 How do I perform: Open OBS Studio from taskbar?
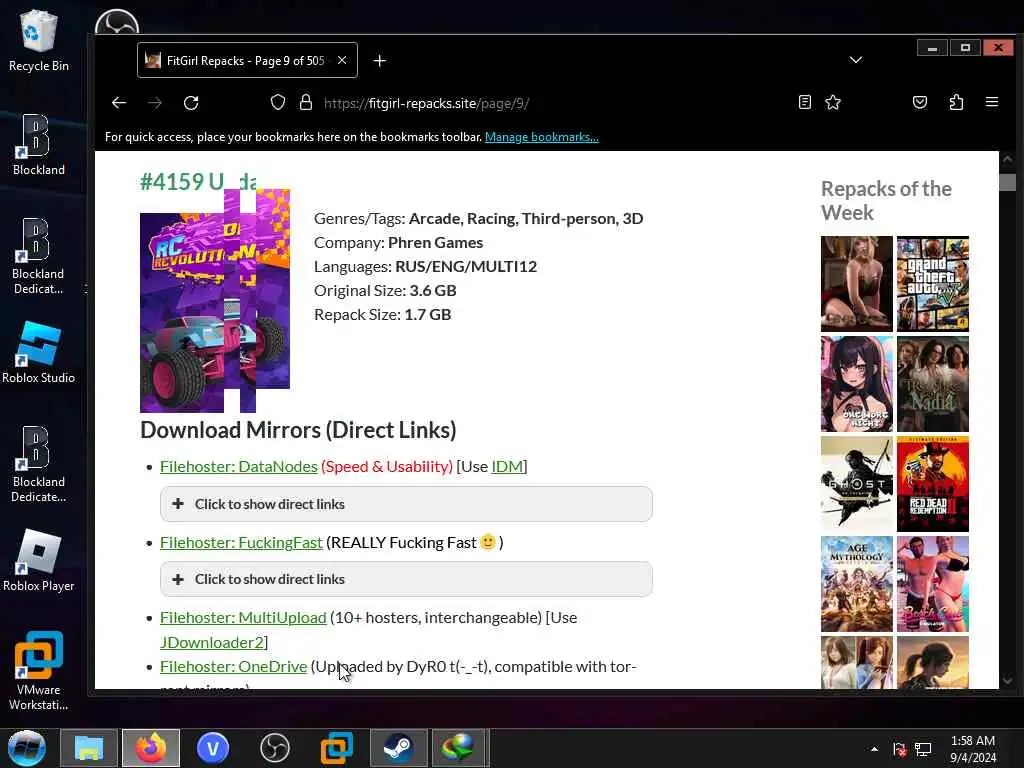(x=275, y=748)
